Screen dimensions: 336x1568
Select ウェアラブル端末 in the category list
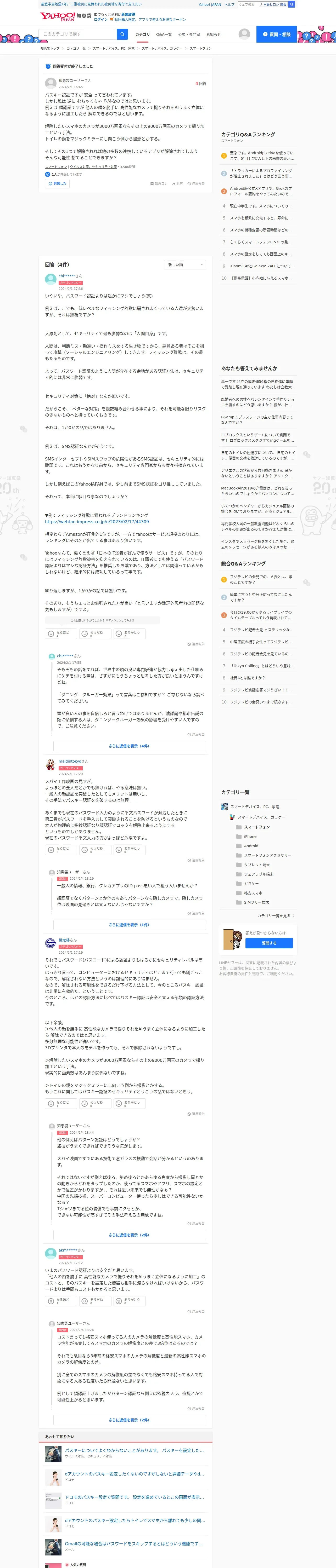pyautogui.click(x=259, y=874)
